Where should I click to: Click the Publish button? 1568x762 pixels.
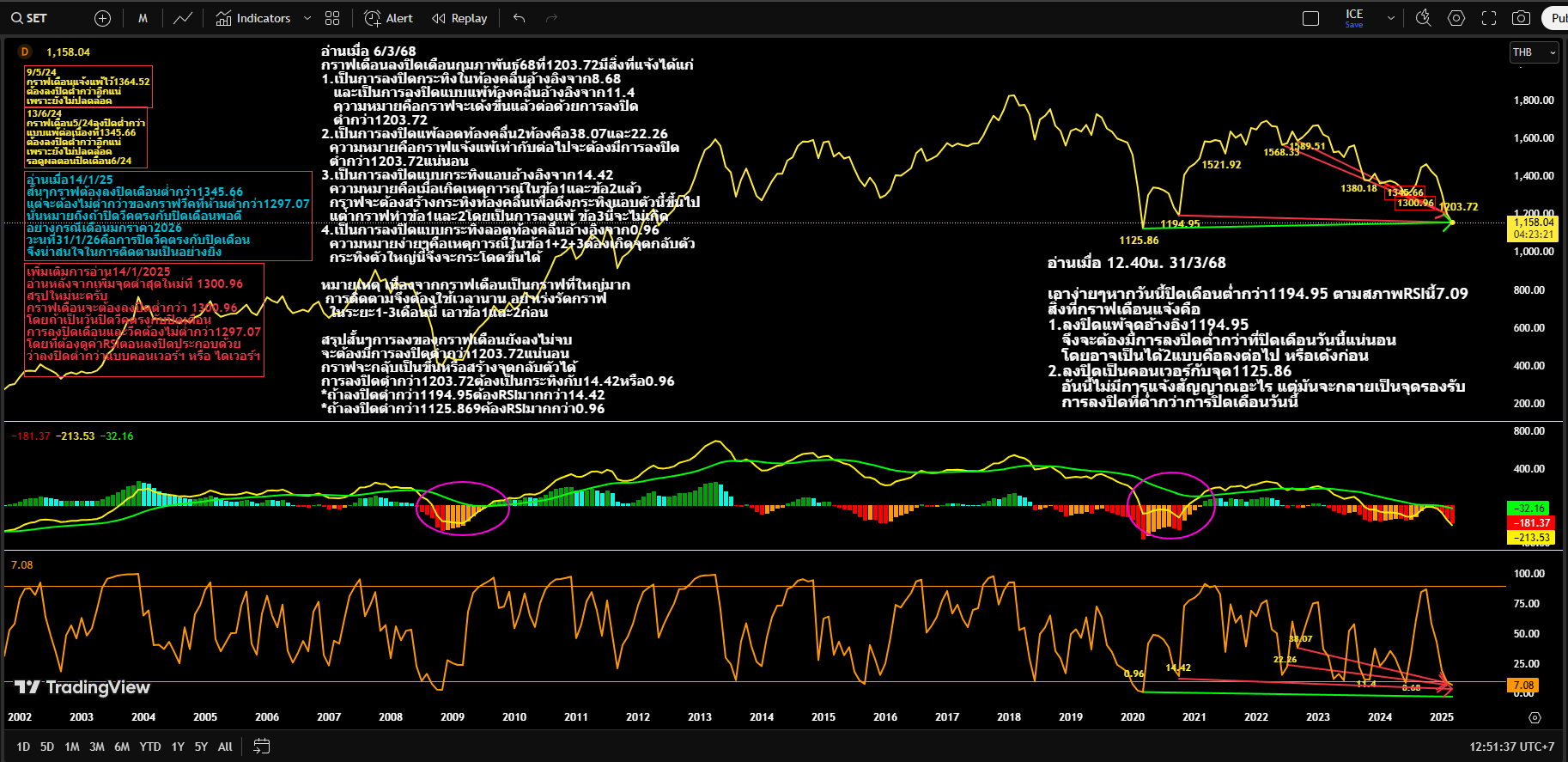[x=1556, y=18]
